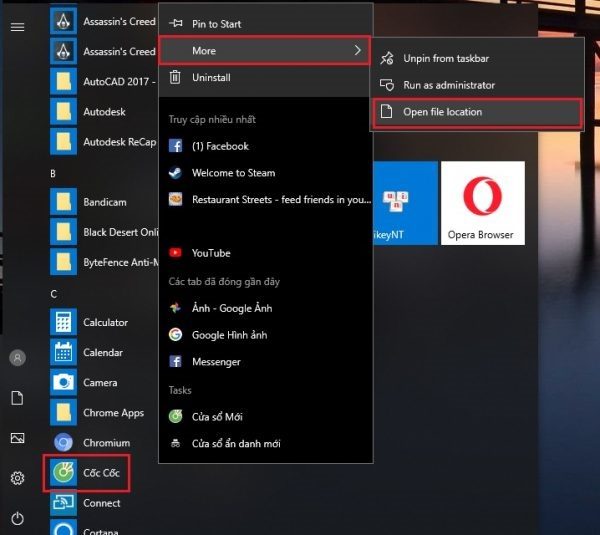
Task: Click the trash icon beside Uninstall
Action: point(175,77)
